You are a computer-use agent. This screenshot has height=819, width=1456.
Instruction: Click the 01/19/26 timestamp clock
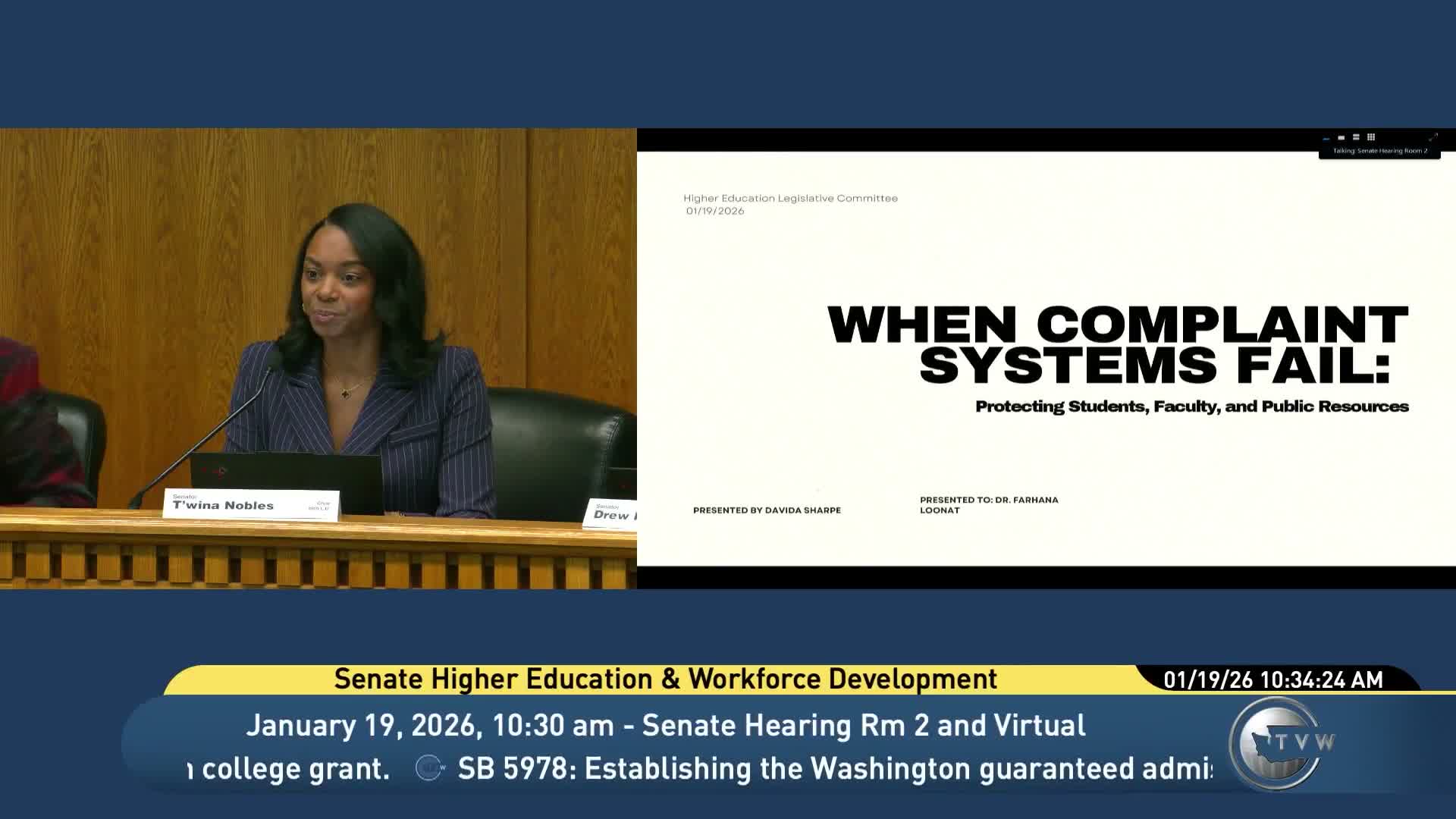[x=1273, y=679]
